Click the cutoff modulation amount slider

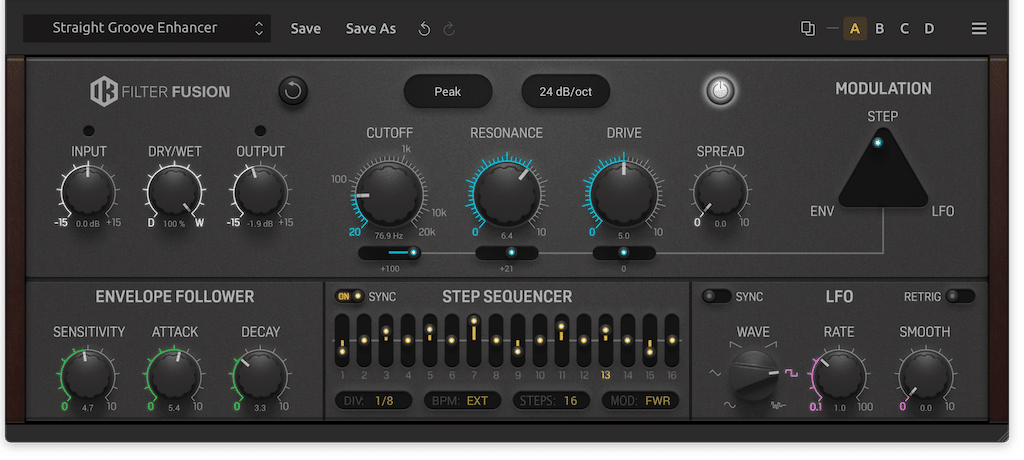390,253
